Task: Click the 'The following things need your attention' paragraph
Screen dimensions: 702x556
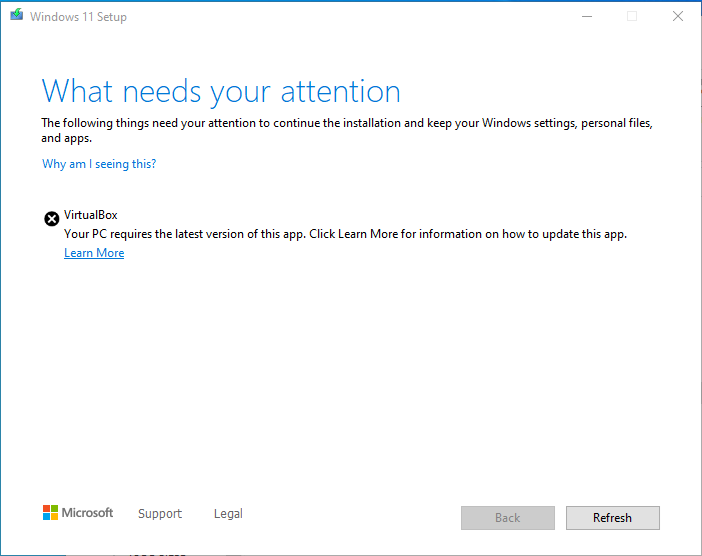Action: [x=347, y=130]
